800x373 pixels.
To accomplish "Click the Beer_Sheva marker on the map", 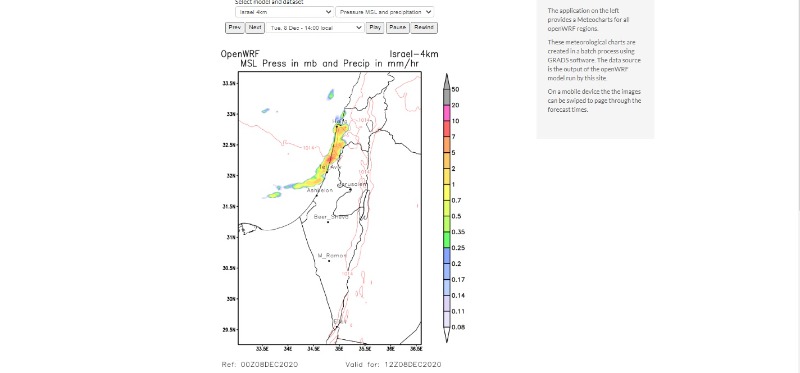I will (328, 221).
